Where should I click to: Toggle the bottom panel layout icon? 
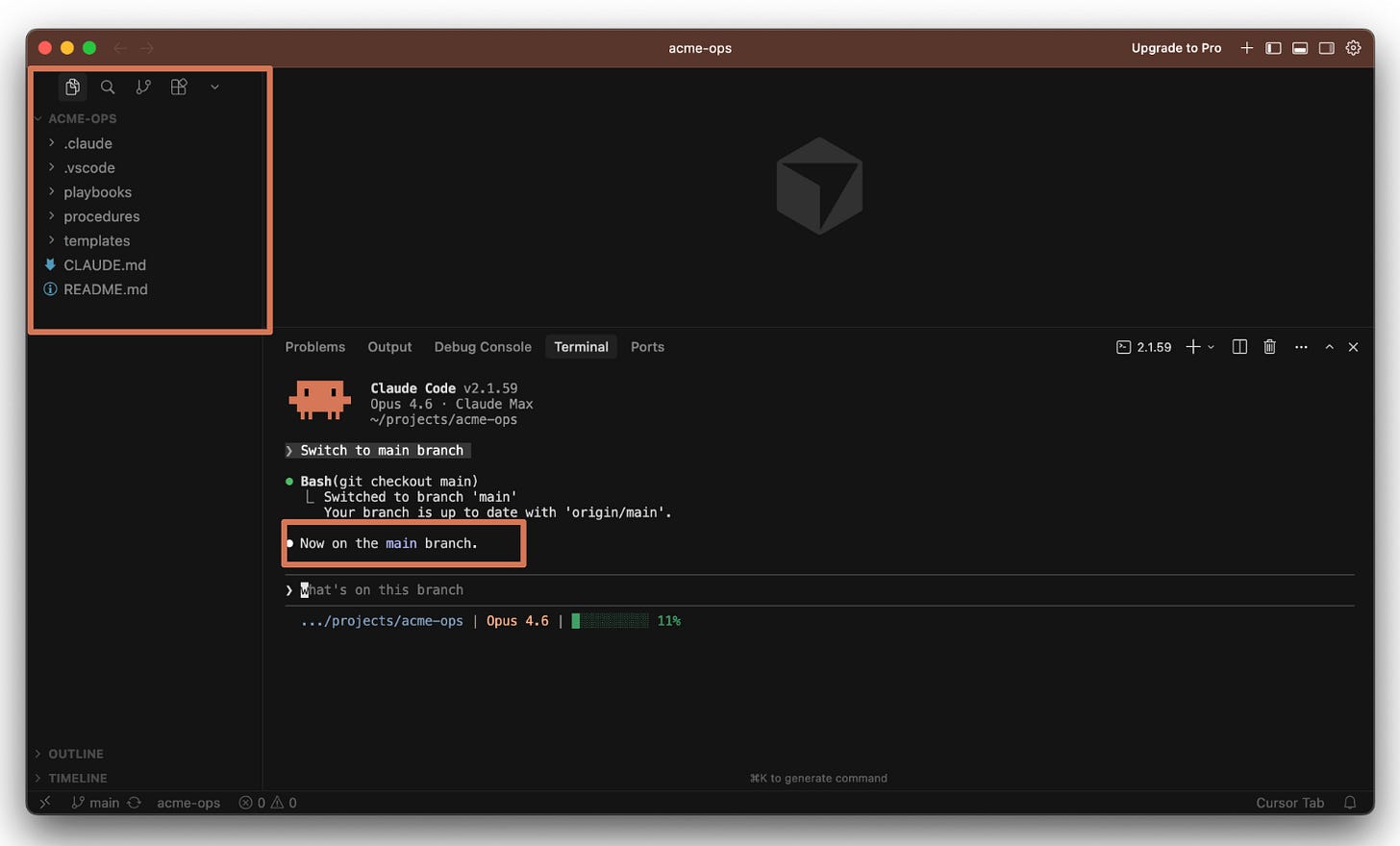pyautogui.click(x=1300, y=48)
